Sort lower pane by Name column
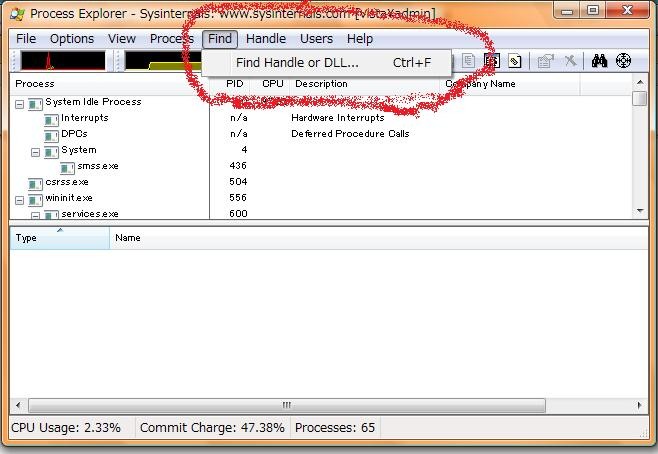Screen dimensions: 658x454 (x=379, y=238)
